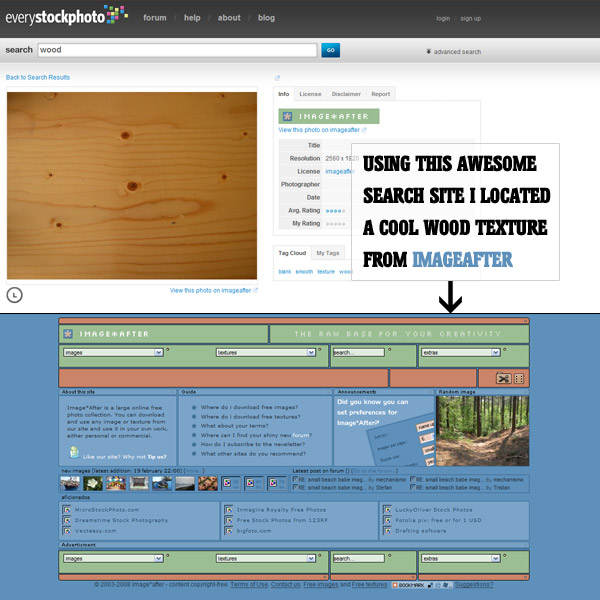Click the circled L license icon
The image size is (600, 600).
click(x=15, y=293)
